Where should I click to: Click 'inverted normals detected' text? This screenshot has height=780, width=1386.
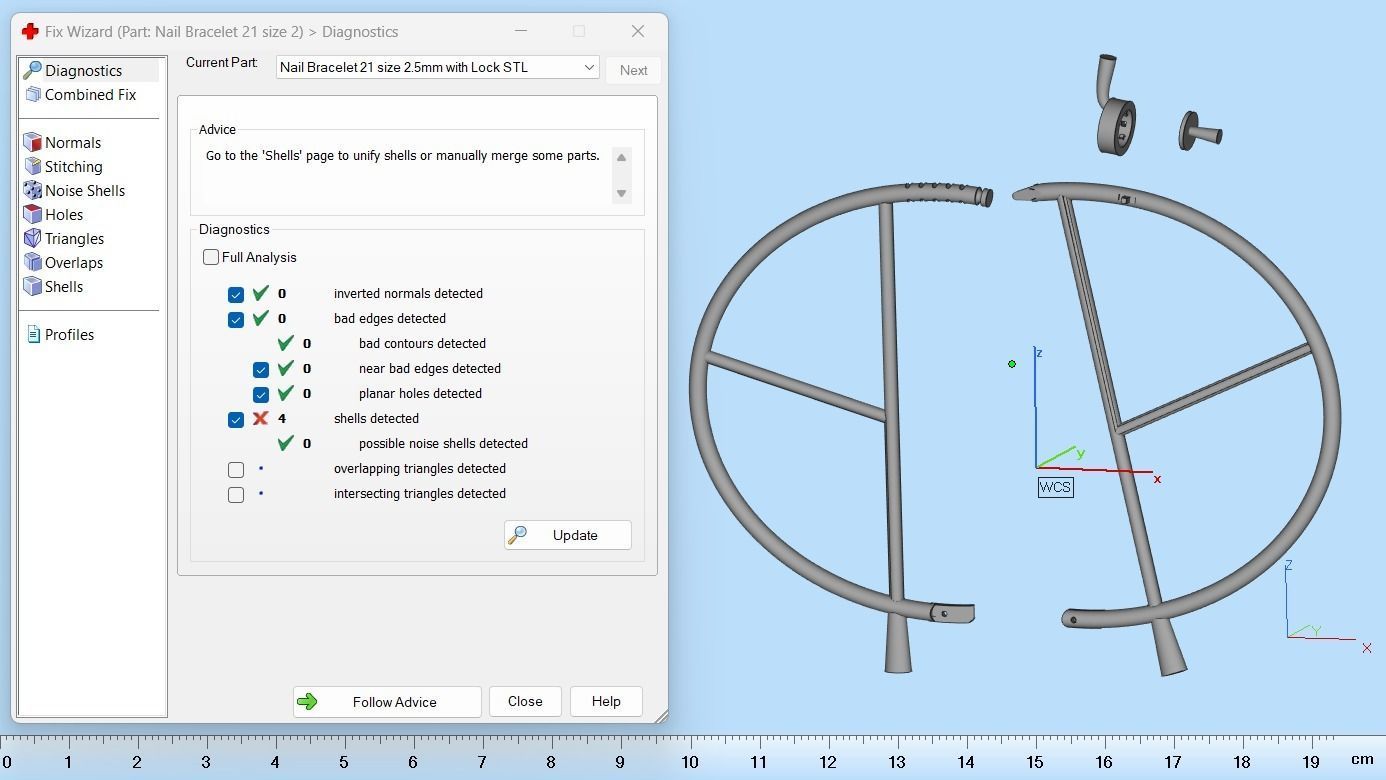click(x=408, y=293)
